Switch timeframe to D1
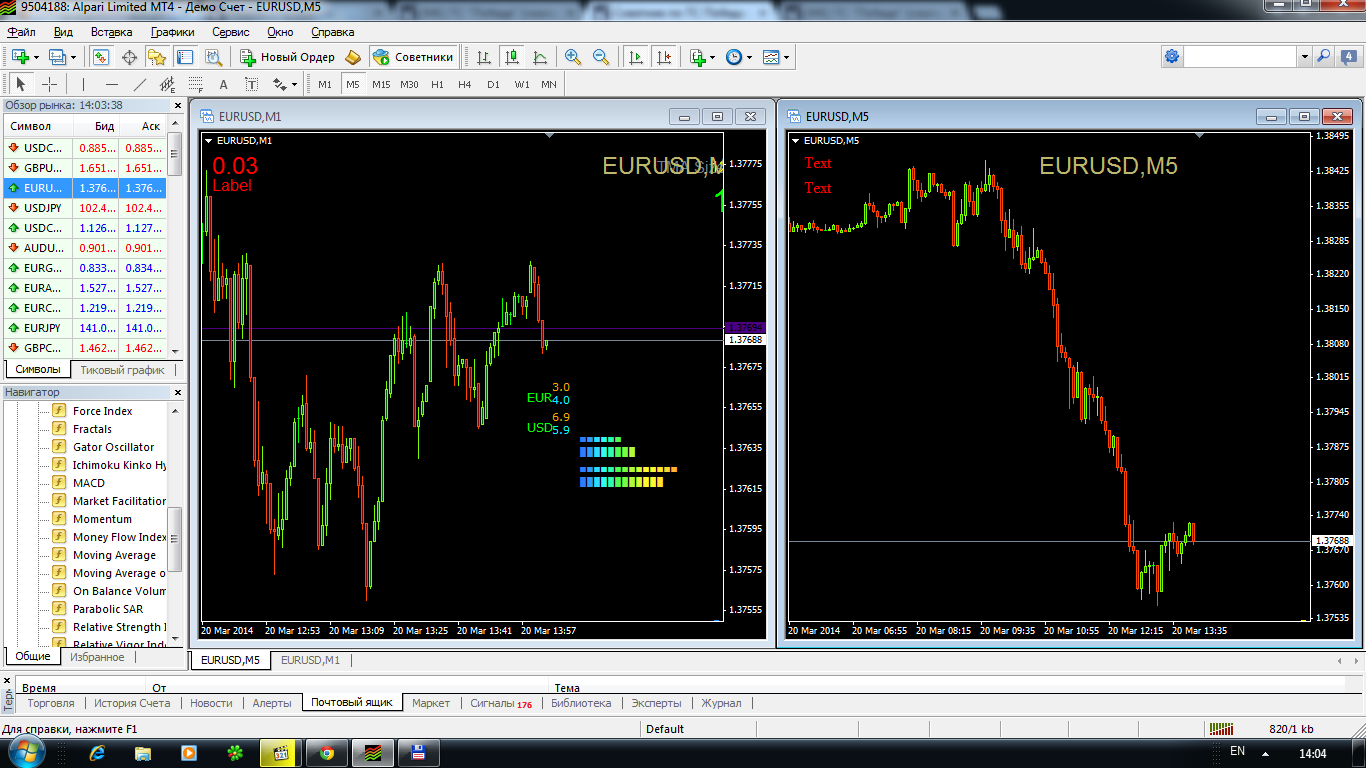This screenshot has width=1366, height=768. tap(493, 84)
